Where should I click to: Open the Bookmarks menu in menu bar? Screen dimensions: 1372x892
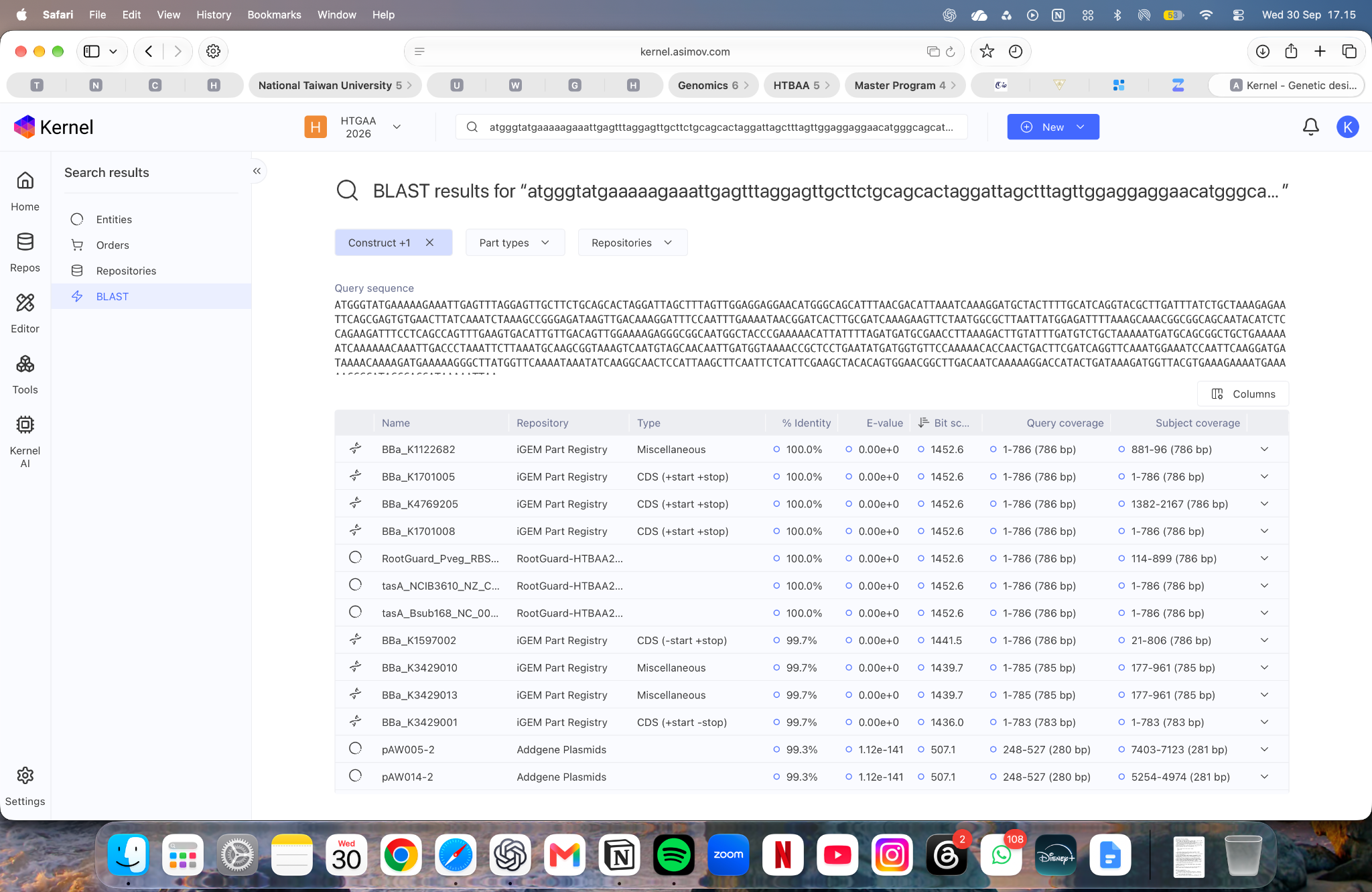click(x=274, y=14)
